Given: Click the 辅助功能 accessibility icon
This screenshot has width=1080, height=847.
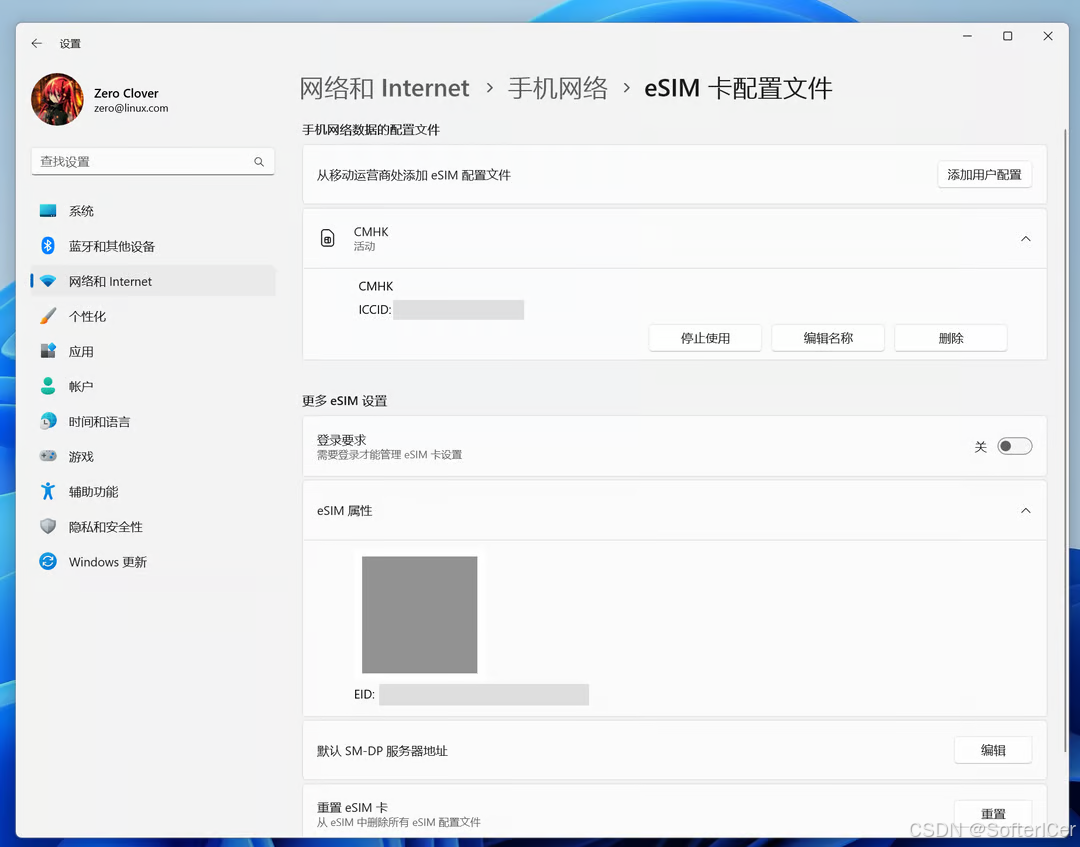Looking at the screenshot, I should click(48, 491).
